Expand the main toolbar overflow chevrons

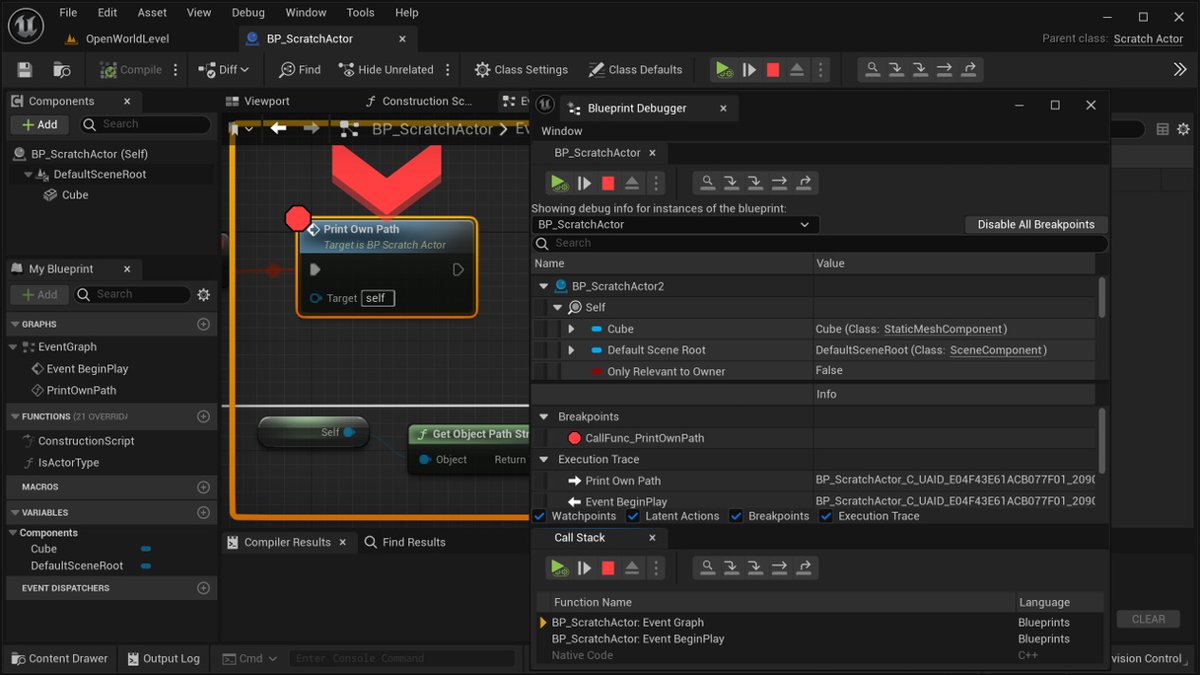click(x=1180, y=70)
